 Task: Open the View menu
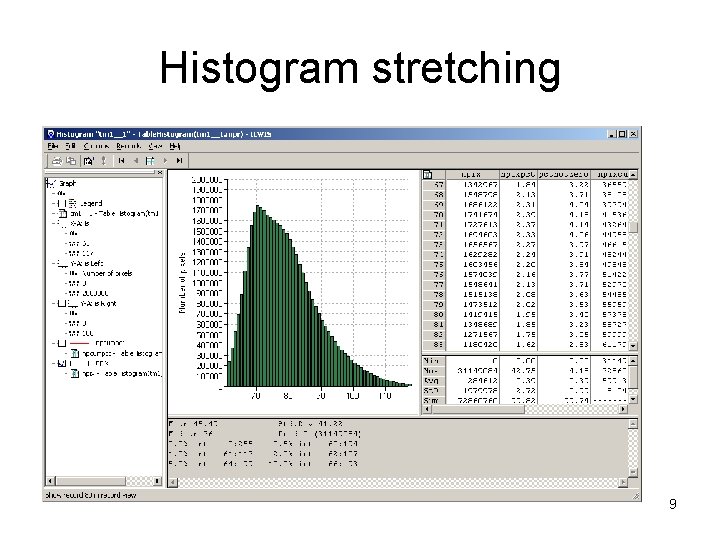tap(155, 146)
